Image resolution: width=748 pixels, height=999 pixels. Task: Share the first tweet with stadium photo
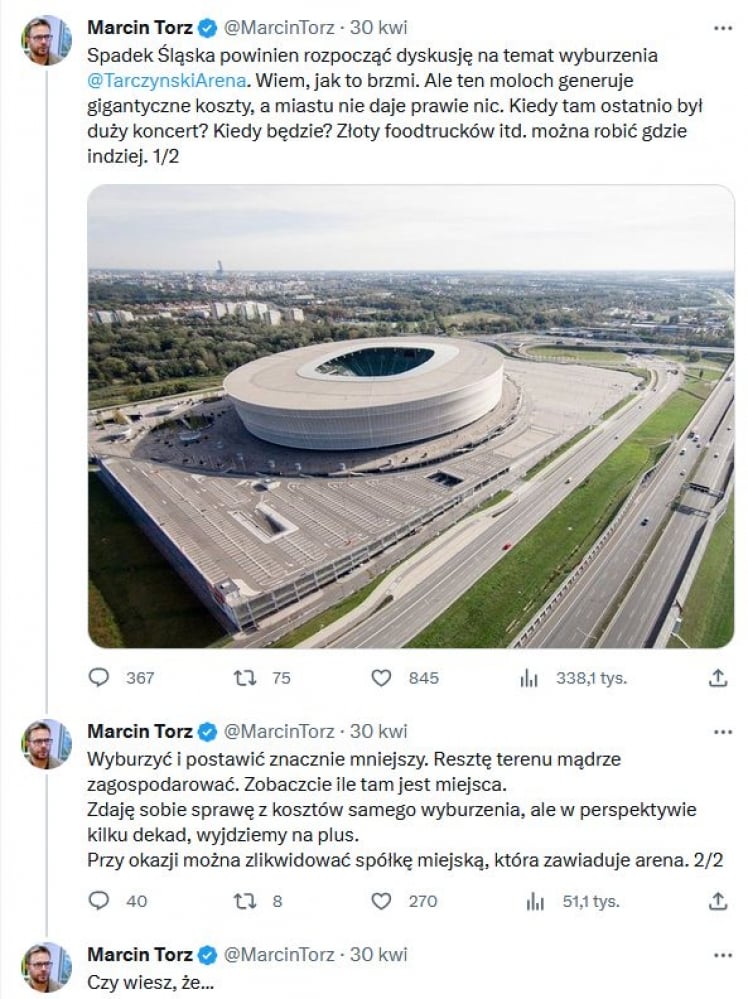pyautogui.click(x=717, y=678)
